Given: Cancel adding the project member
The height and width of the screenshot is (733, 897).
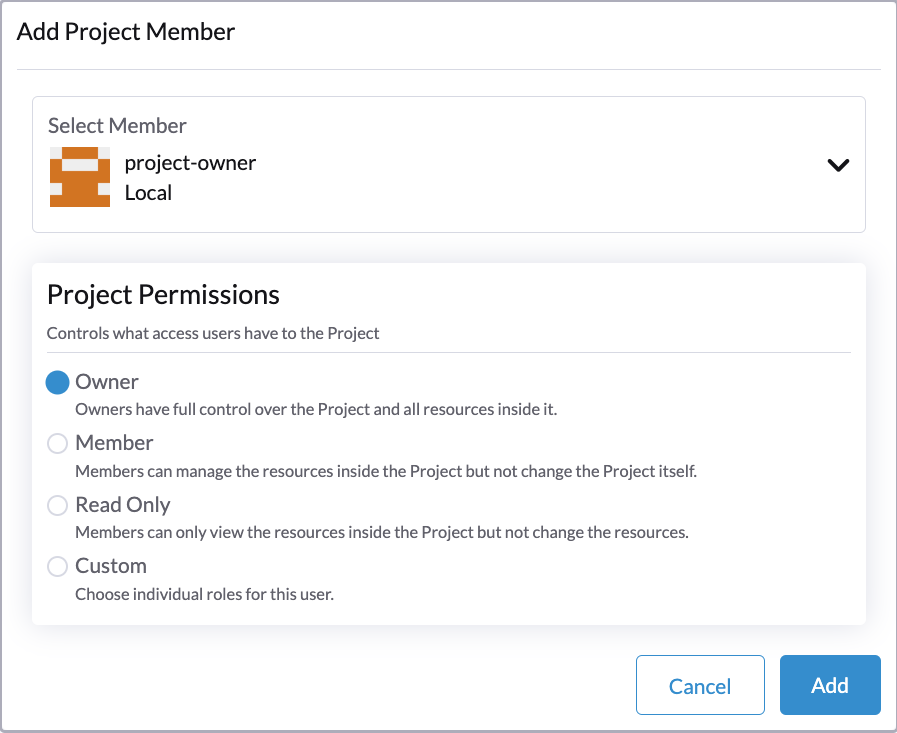Looking at the screenshot, I should [x=700, y=685].
